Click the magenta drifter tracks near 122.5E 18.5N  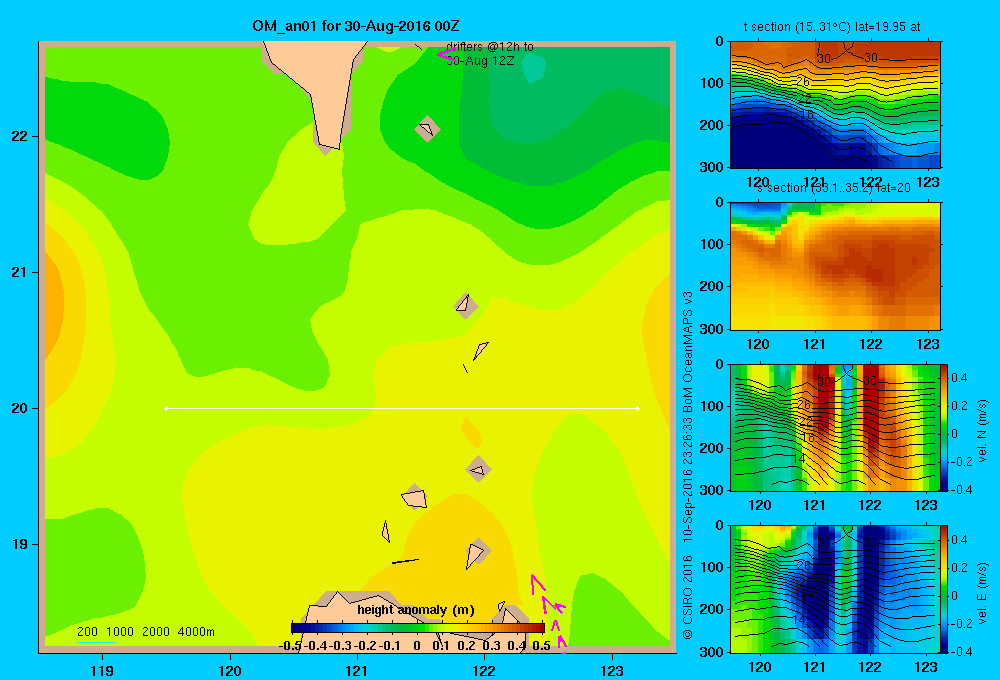548,612
